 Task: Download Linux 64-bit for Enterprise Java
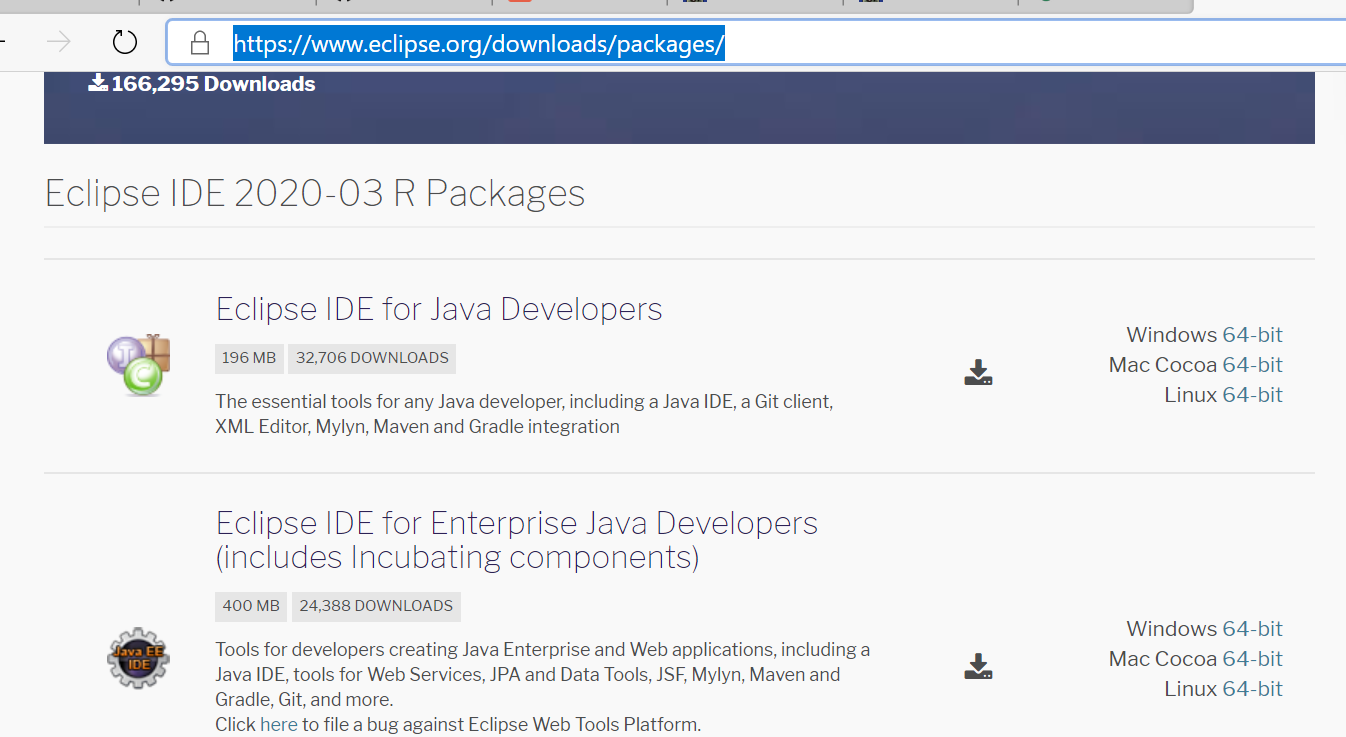(x=1252, y=689)
